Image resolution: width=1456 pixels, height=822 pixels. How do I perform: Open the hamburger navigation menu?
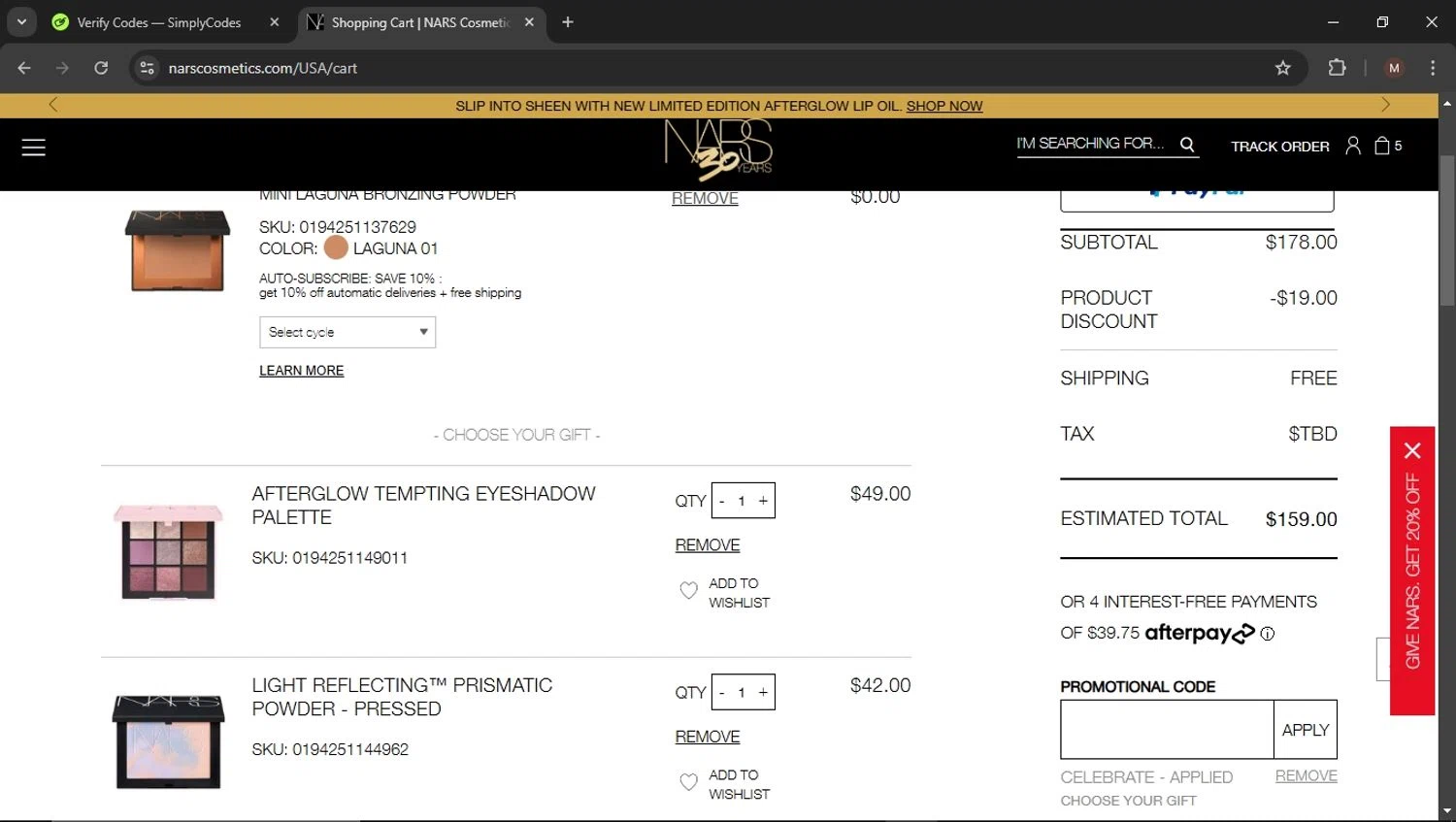pos(34,147)
